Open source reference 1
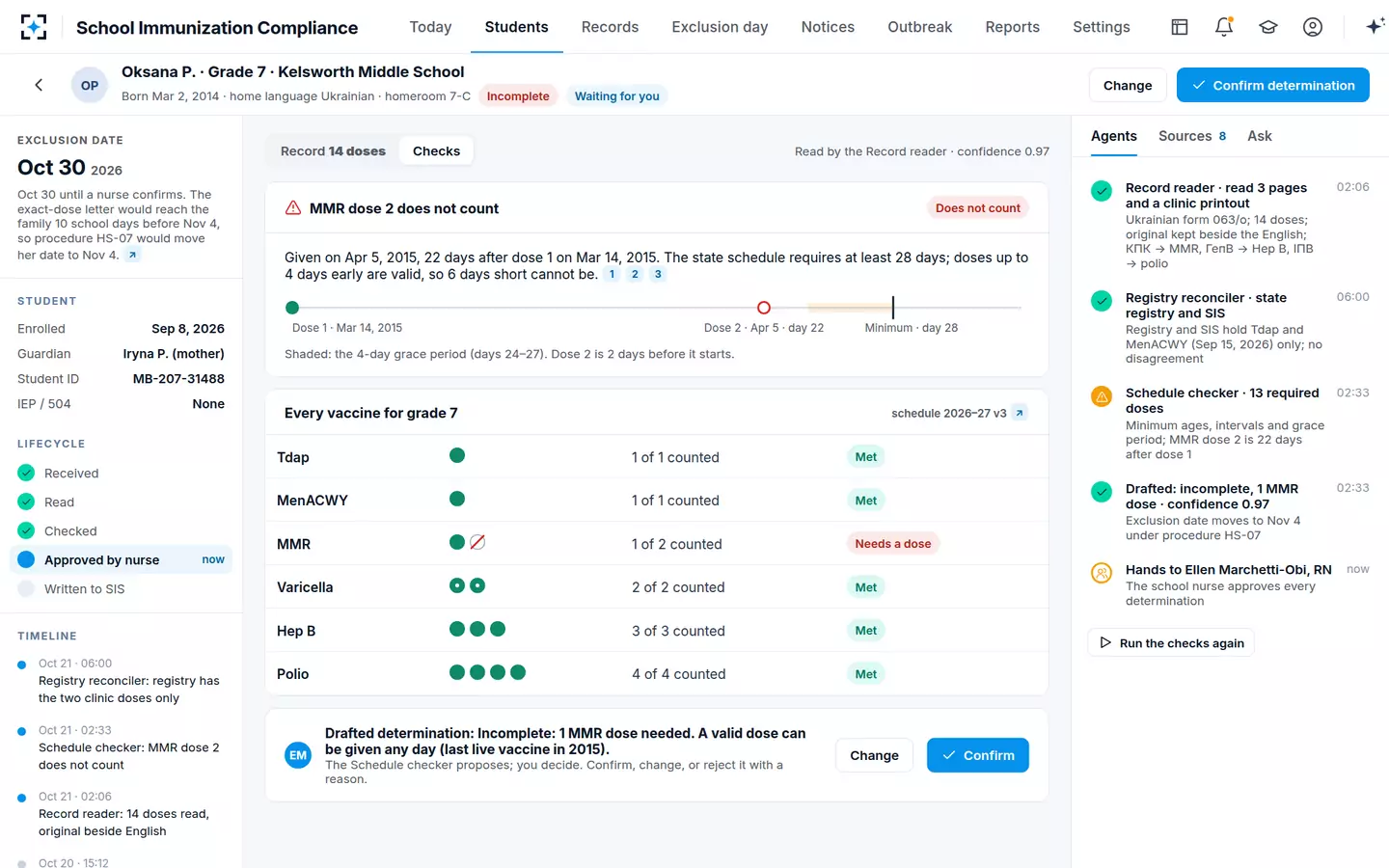1389x868 pixels. [612, 275]
